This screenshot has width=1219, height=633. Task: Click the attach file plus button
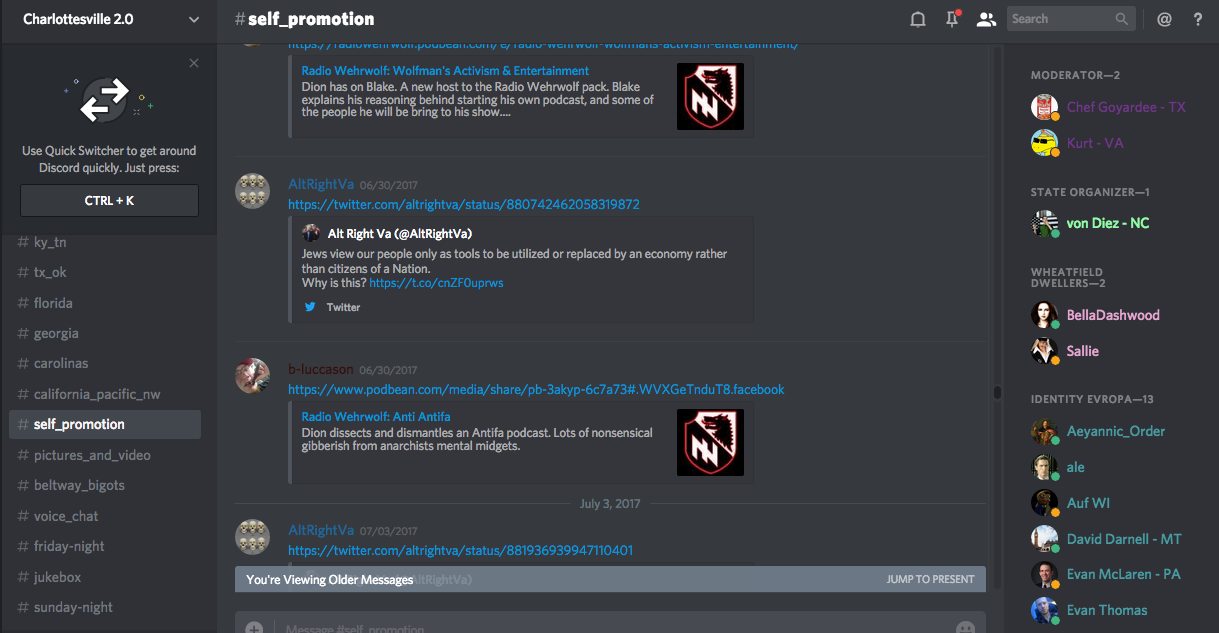click(254, 628)
